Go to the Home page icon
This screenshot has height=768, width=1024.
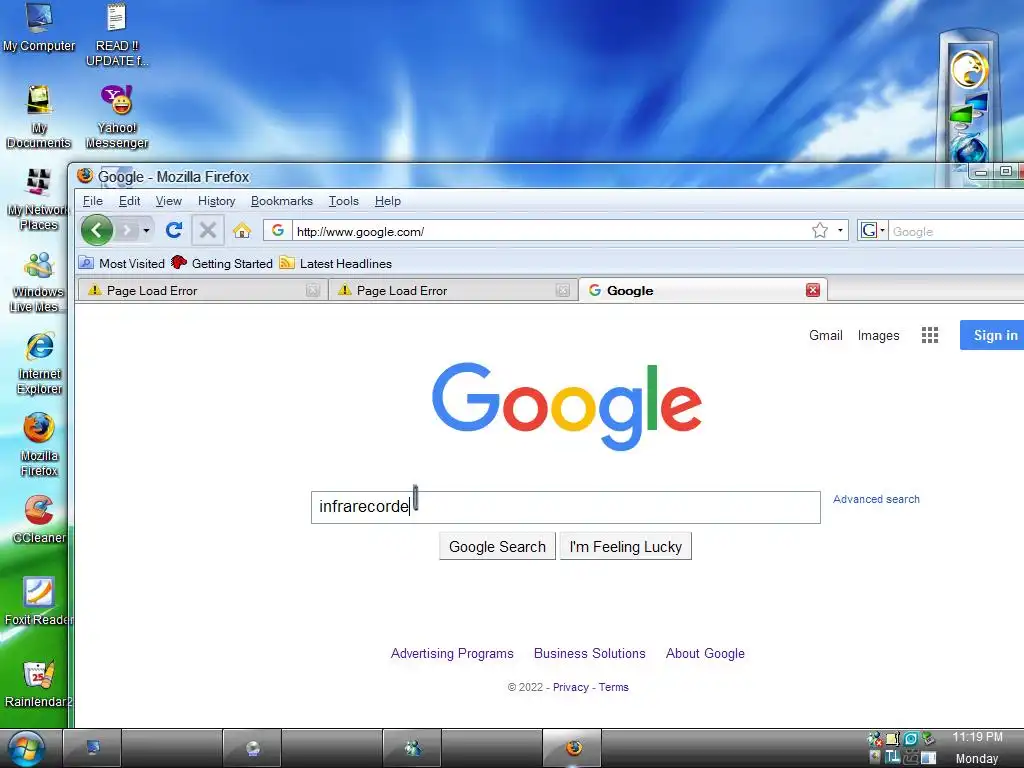click(242, 231)
